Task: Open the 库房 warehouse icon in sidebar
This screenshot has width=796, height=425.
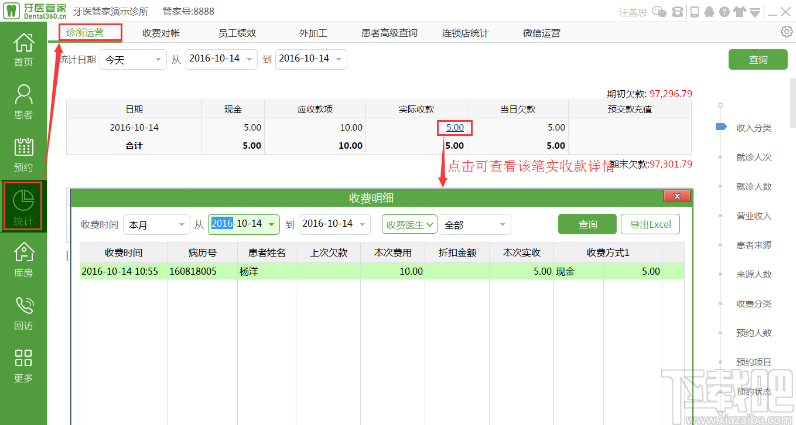Action: point(23,259)
